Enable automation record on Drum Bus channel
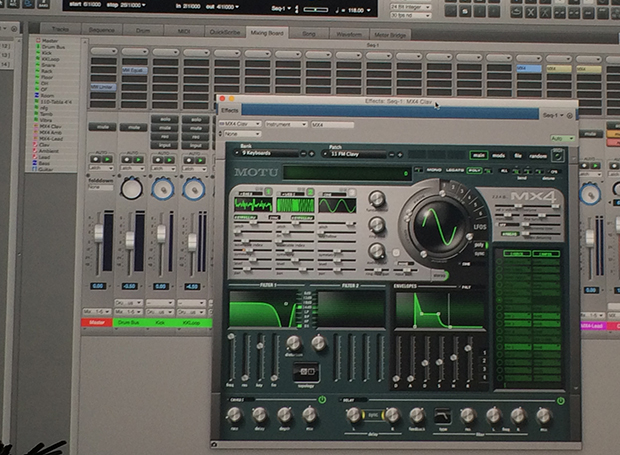Image resolution: width=620 pixels, height=455 pixels. 127,160
